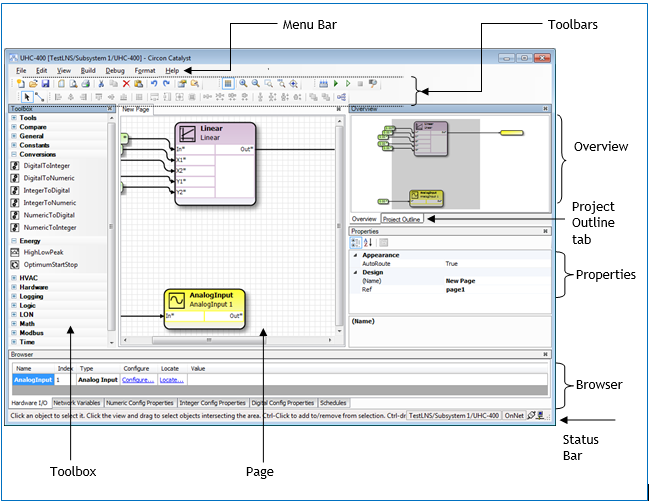Activate the arrow pointer selection tool

27,97
